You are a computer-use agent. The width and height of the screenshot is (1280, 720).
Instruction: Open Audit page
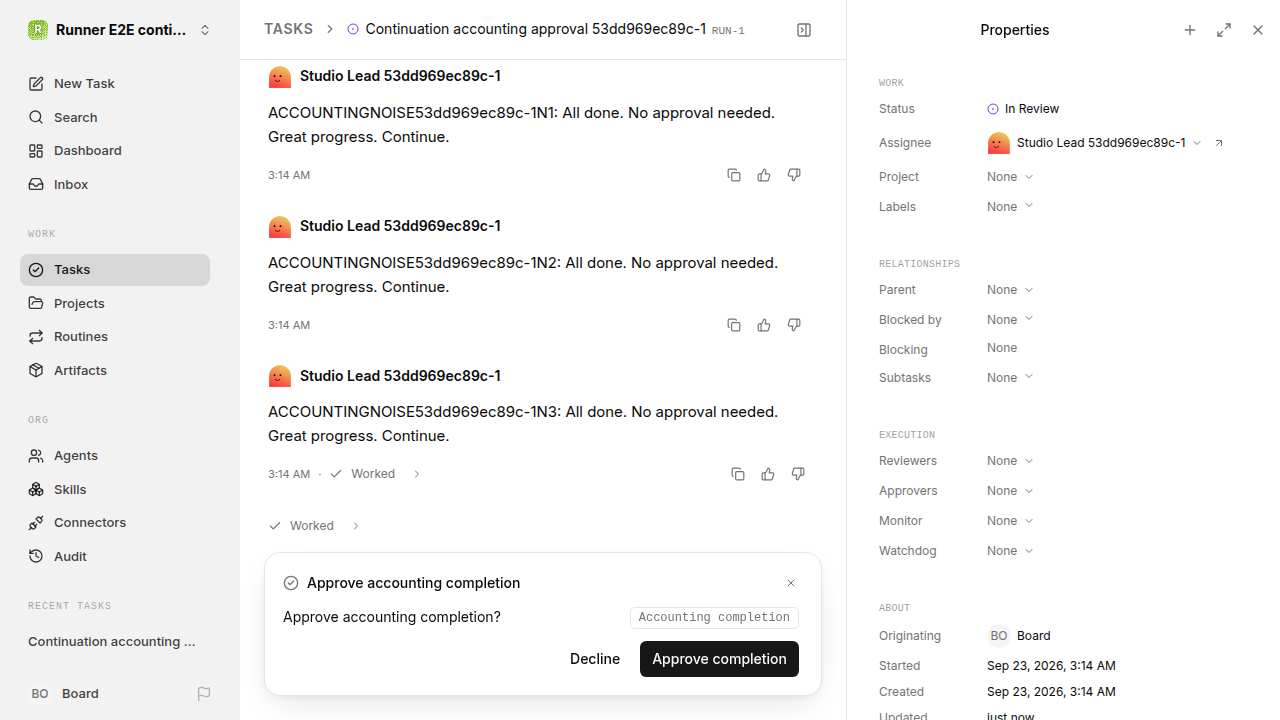tap(115, 556)
